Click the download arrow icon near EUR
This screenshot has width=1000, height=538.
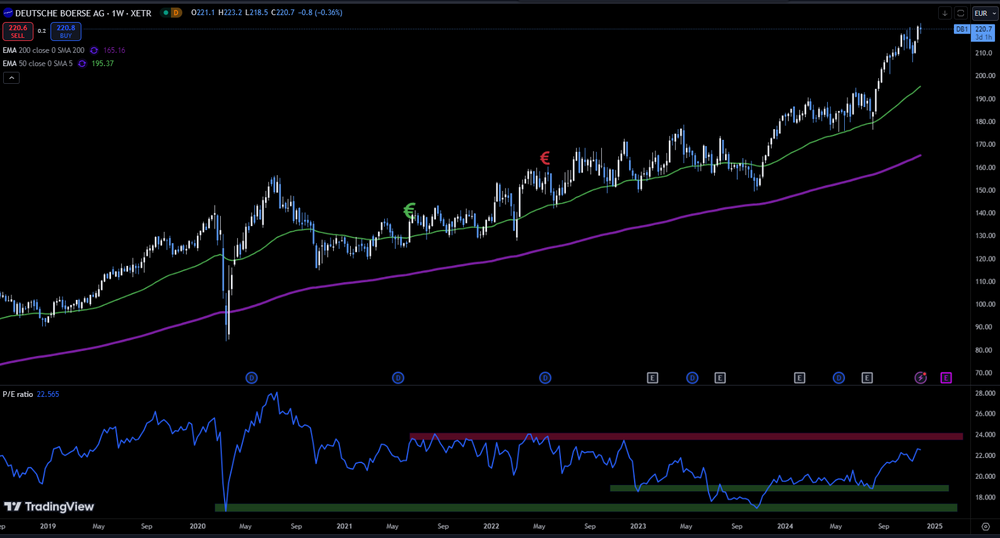pyautogui.click(x=945, y=13)
